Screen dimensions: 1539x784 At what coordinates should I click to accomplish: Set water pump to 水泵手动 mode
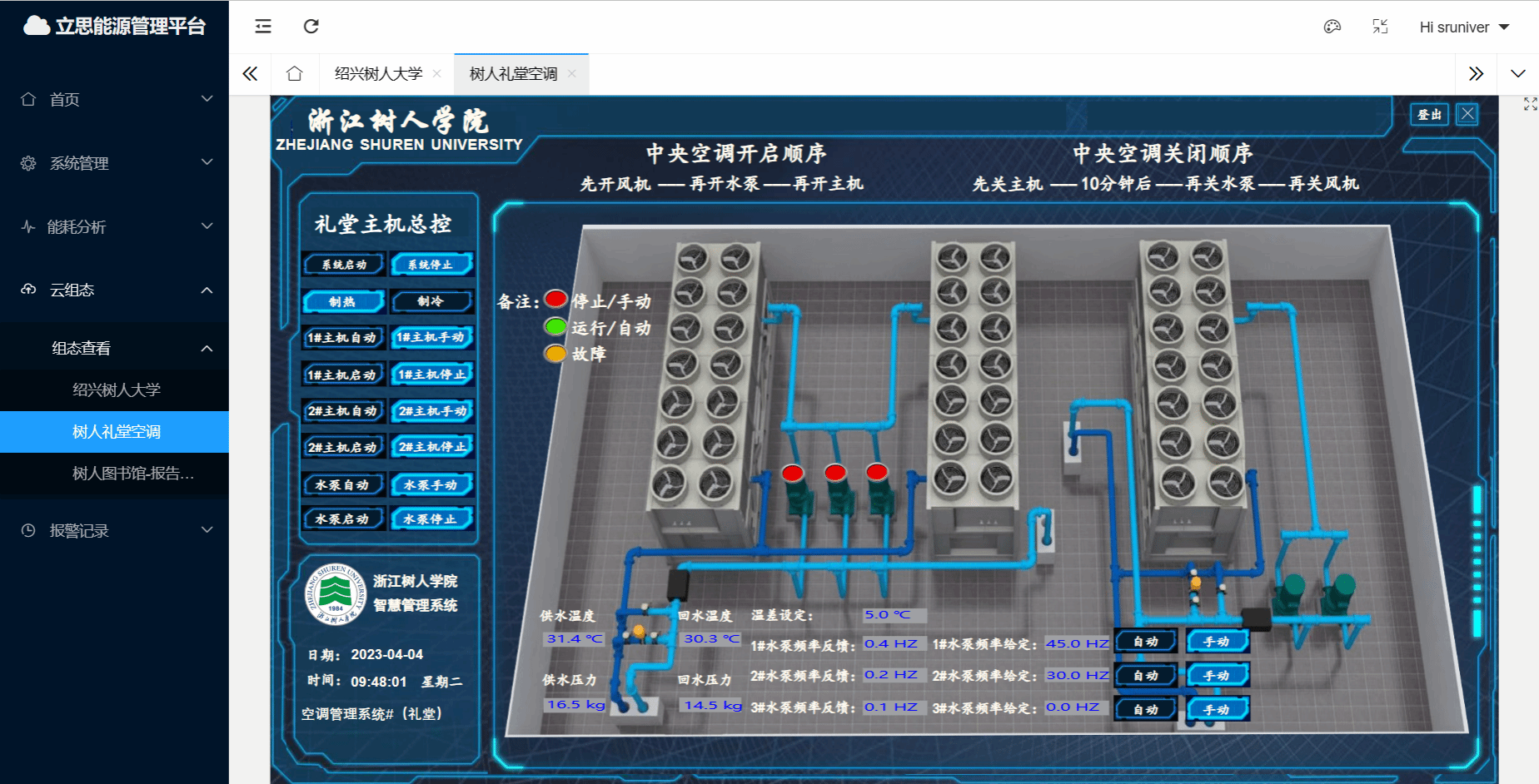431,484
